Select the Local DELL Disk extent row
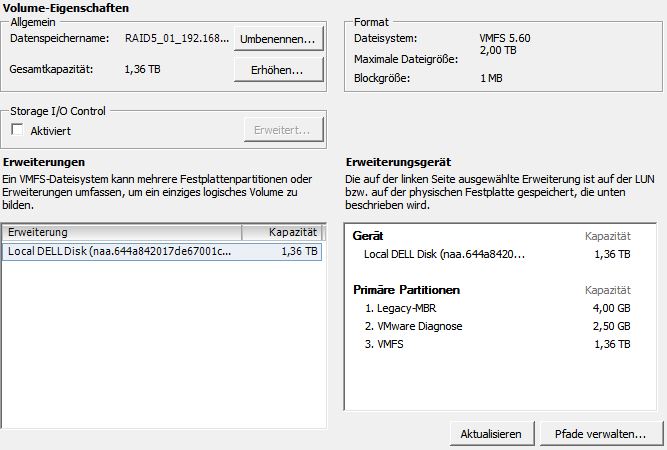Viewport: 667px width, 450px height. (120, 252)
